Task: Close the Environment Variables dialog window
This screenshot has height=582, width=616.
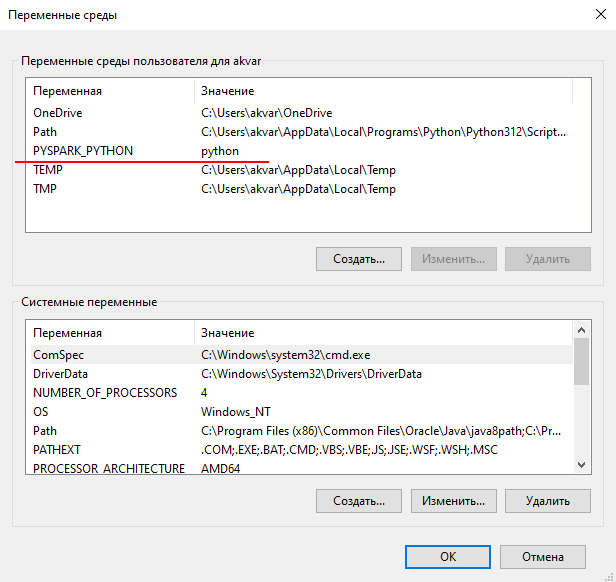Action: 600,15
